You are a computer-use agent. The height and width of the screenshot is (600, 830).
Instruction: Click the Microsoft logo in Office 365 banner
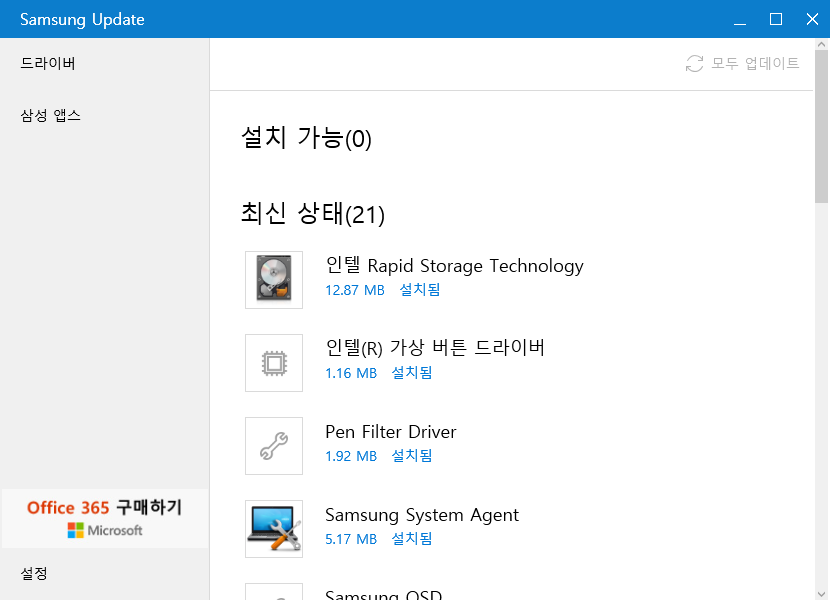(75, 530)
